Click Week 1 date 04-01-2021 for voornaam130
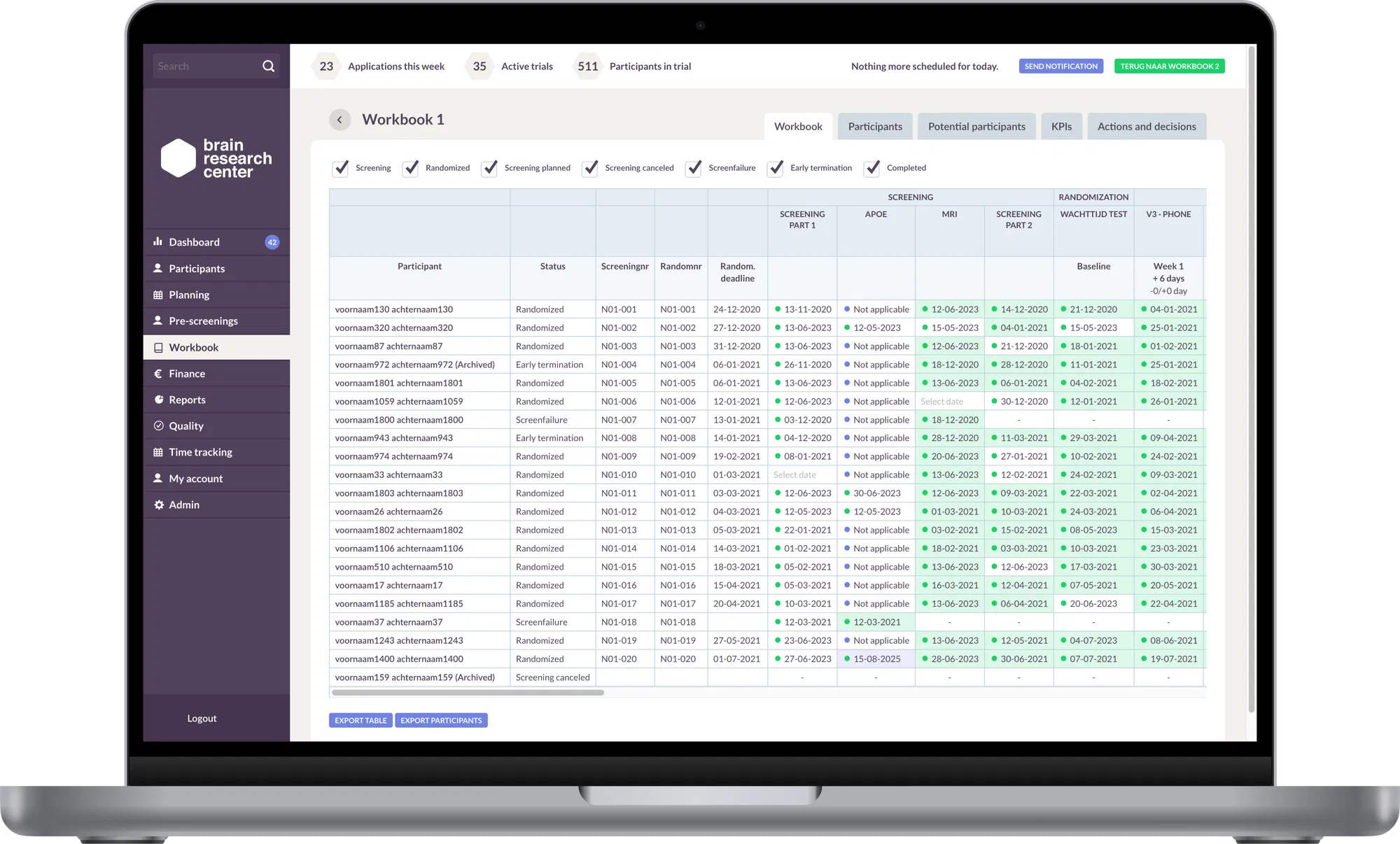The image size is (1400, 844). point(1169,309)
